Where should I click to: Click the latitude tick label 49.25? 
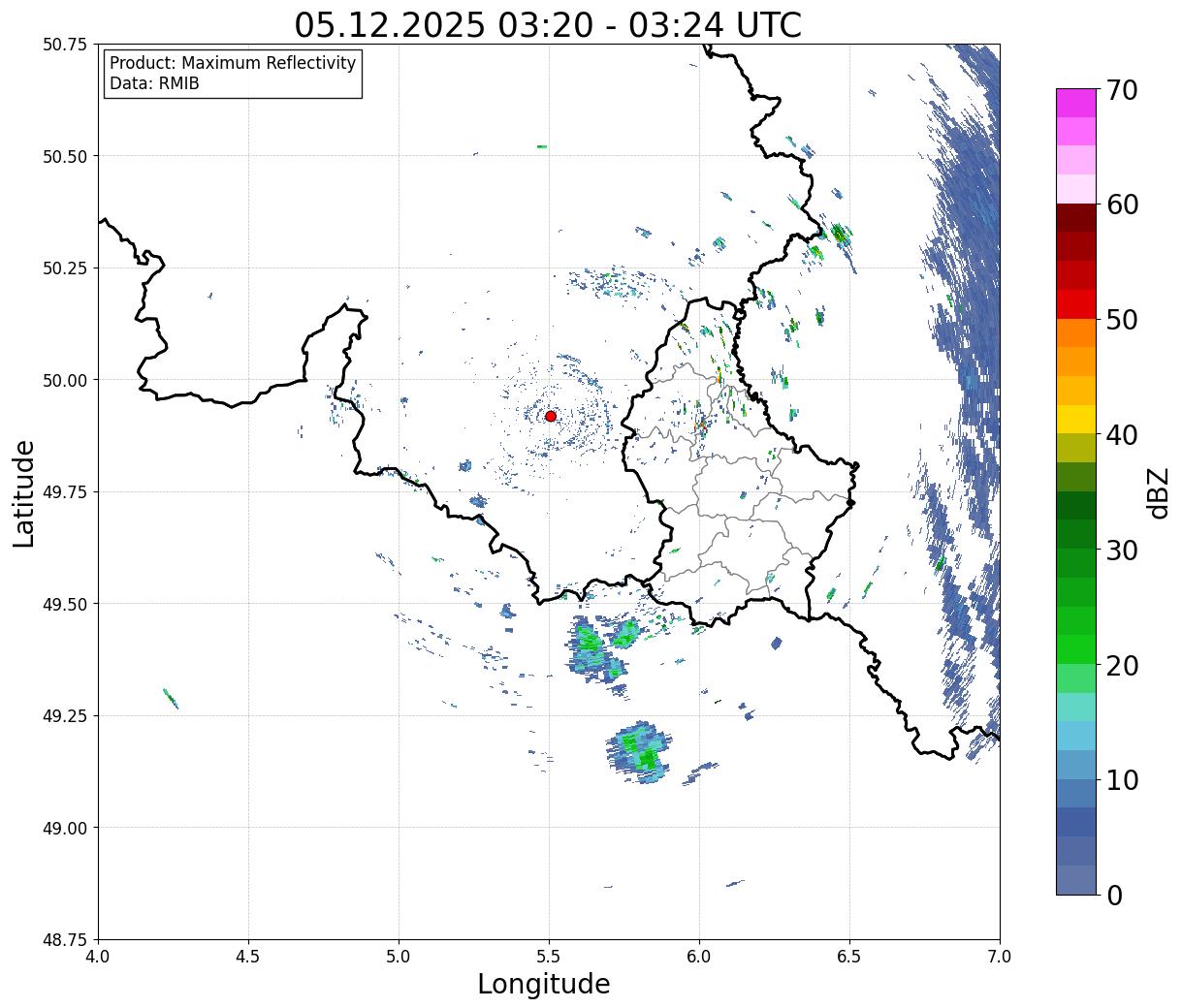65,716
